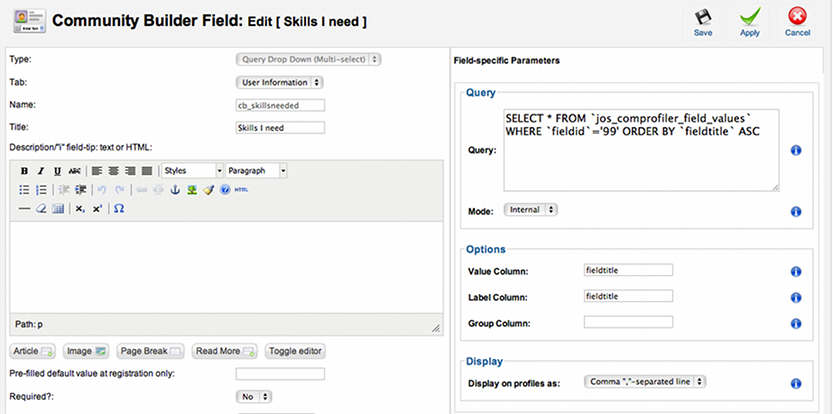Click the Group Column input field

click(x=628, y=322)
